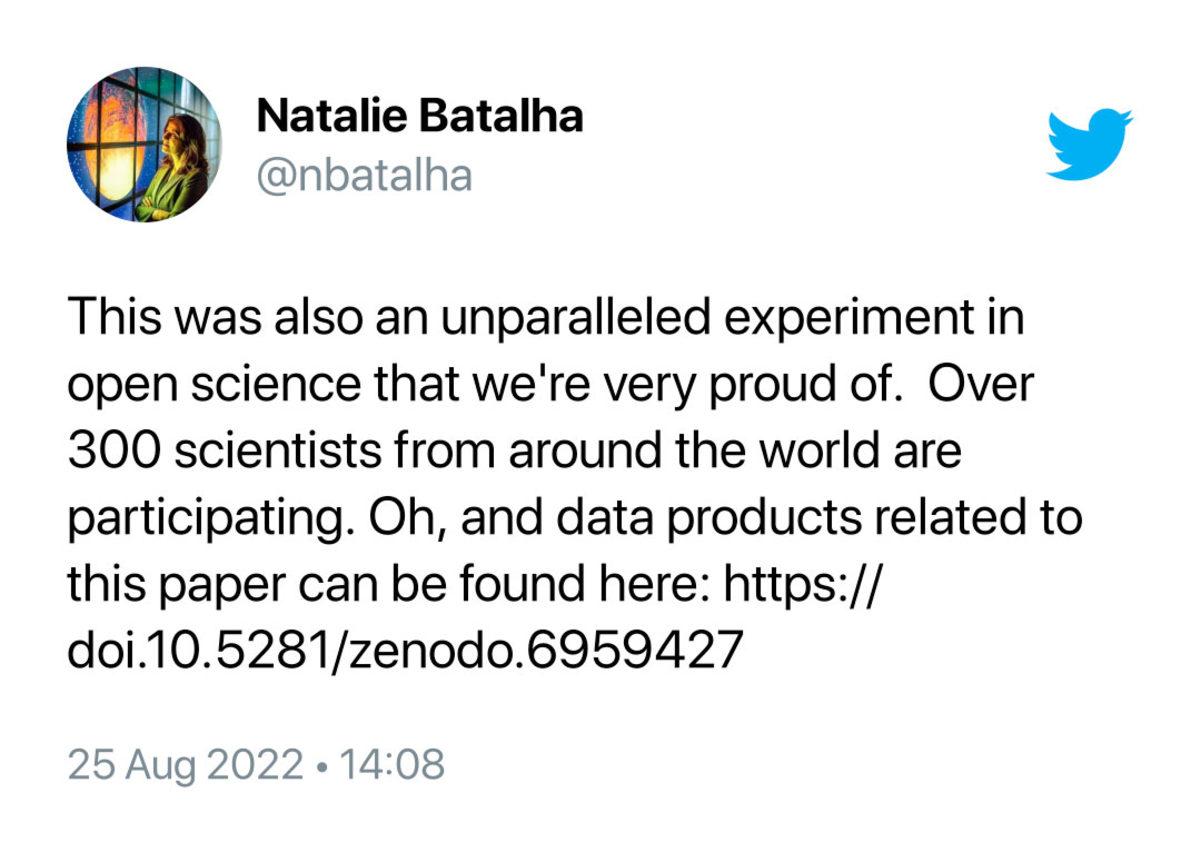Open the doi.10.5281/zenodo.6959427 link
The height and width of the screenshot is (852, 1200).
click(x=405, y=651)
